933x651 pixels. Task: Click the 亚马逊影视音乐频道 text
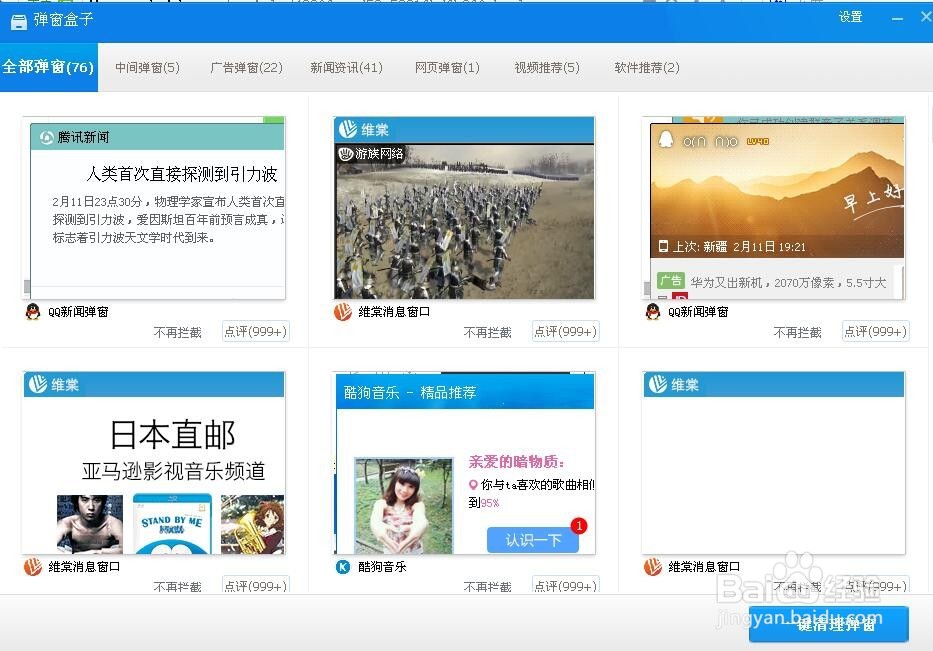pyautogui.click(x=173, y=471)
